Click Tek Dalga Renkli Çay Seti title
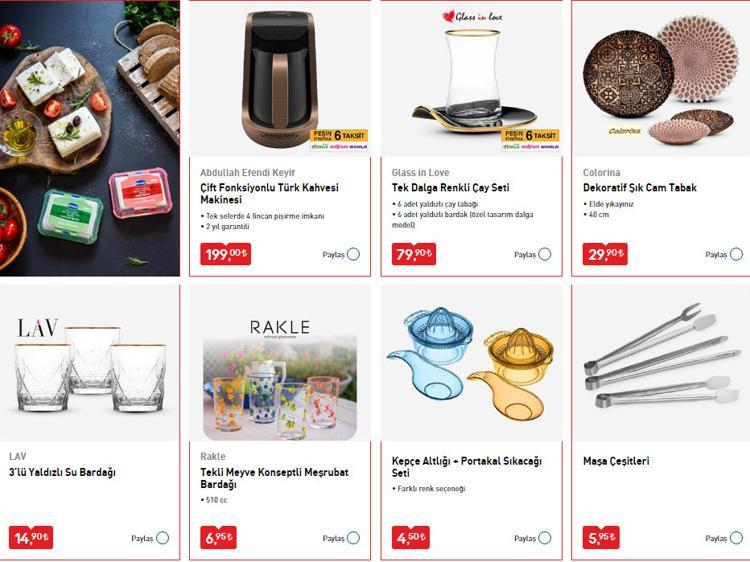Screen dimensions: 750x562 [451, 187]
